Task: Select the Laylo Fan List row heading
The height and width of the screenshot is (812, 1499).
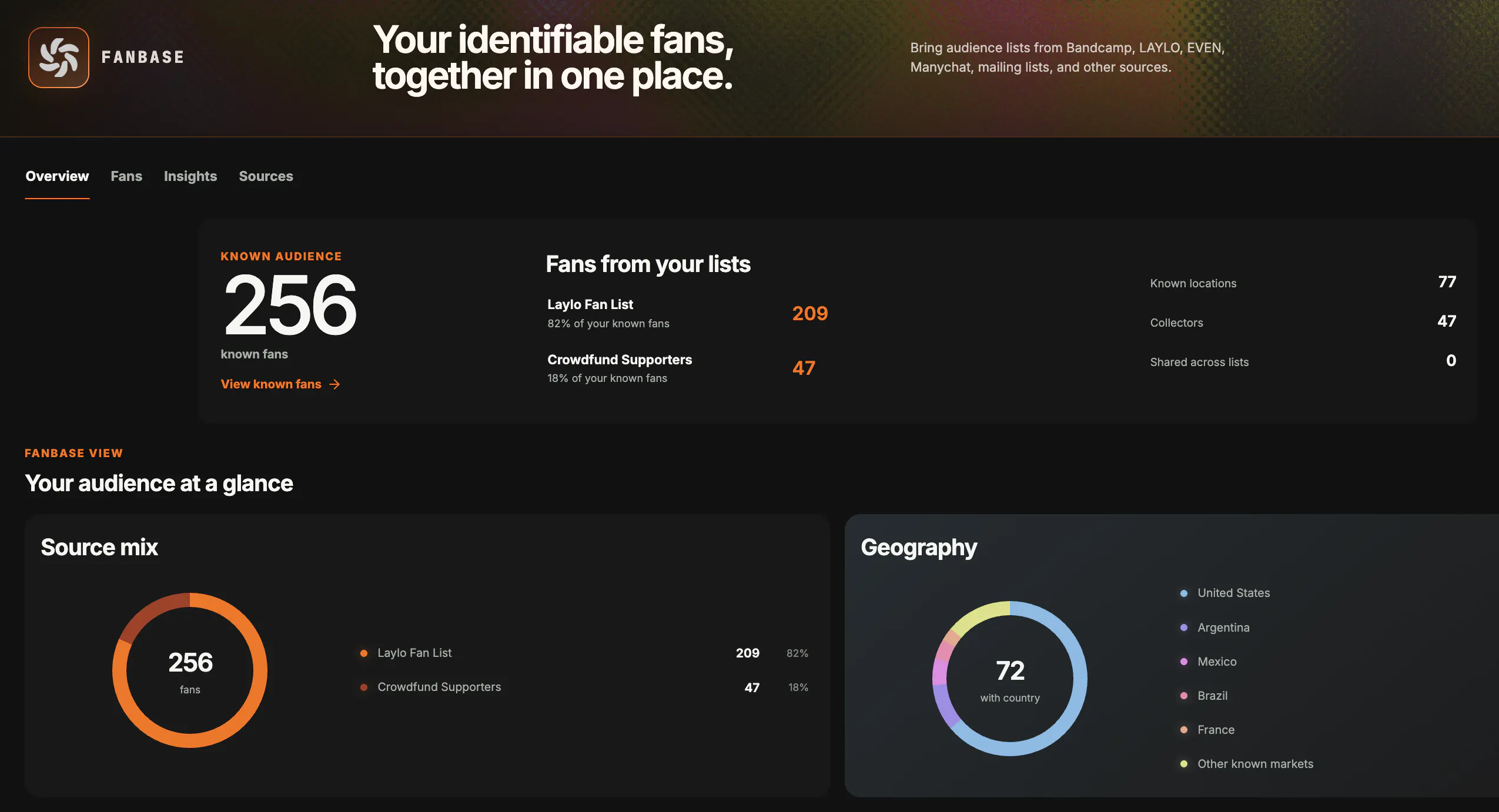Action: point(590,304)
